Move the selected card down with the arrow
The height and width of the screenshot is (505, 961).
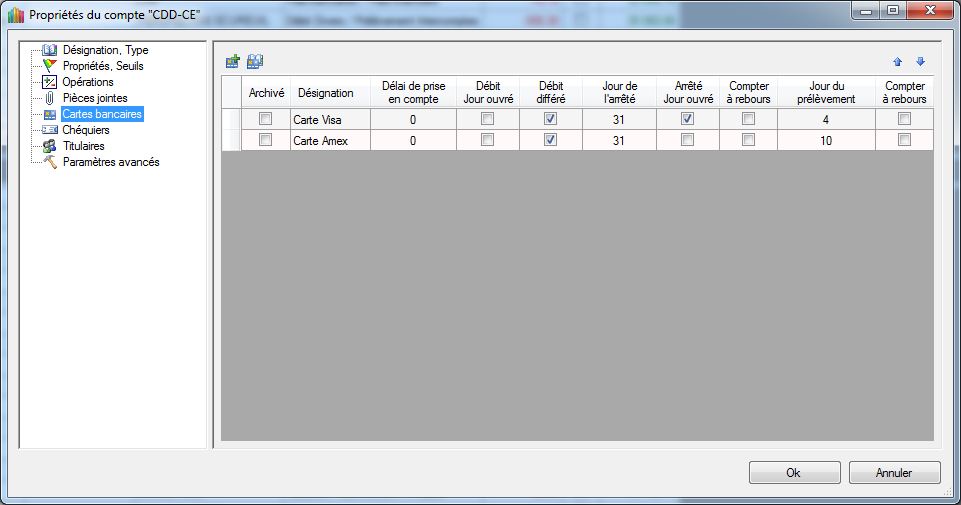pos(920,62)
